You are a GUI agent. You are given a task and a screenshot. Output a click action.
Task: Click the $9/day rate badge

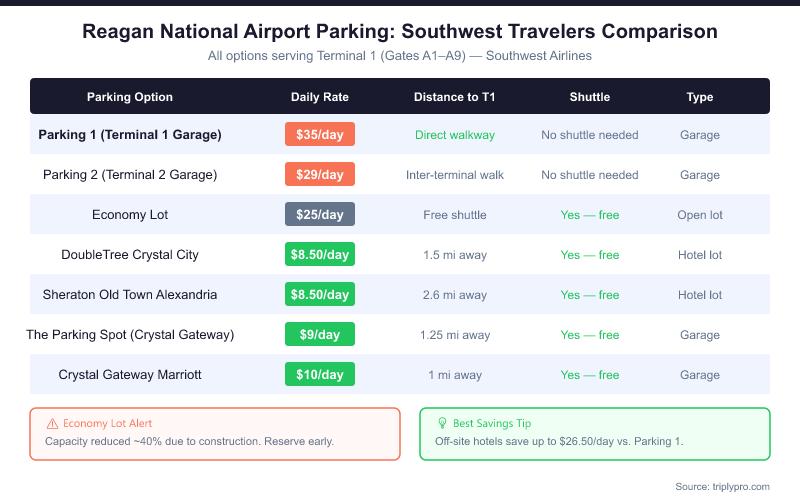tap(320, 334)
